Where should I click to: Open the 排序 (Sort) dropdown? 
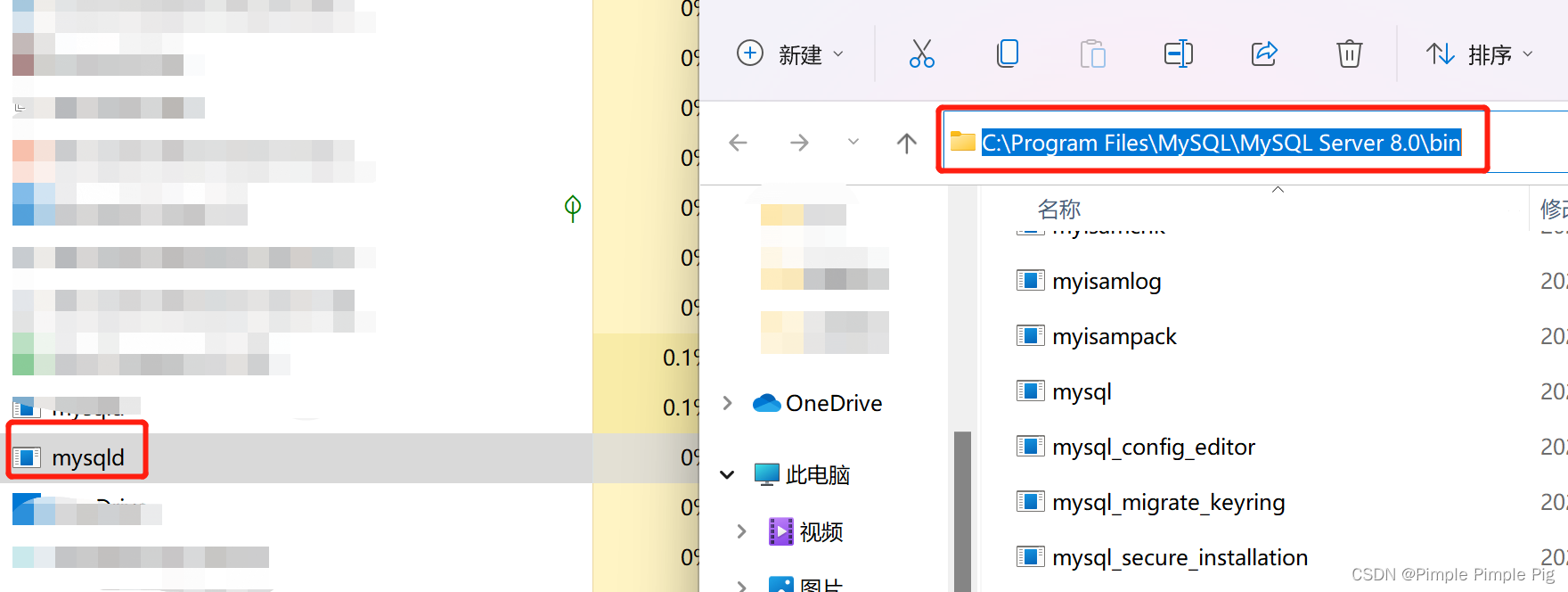point(1479,54)
